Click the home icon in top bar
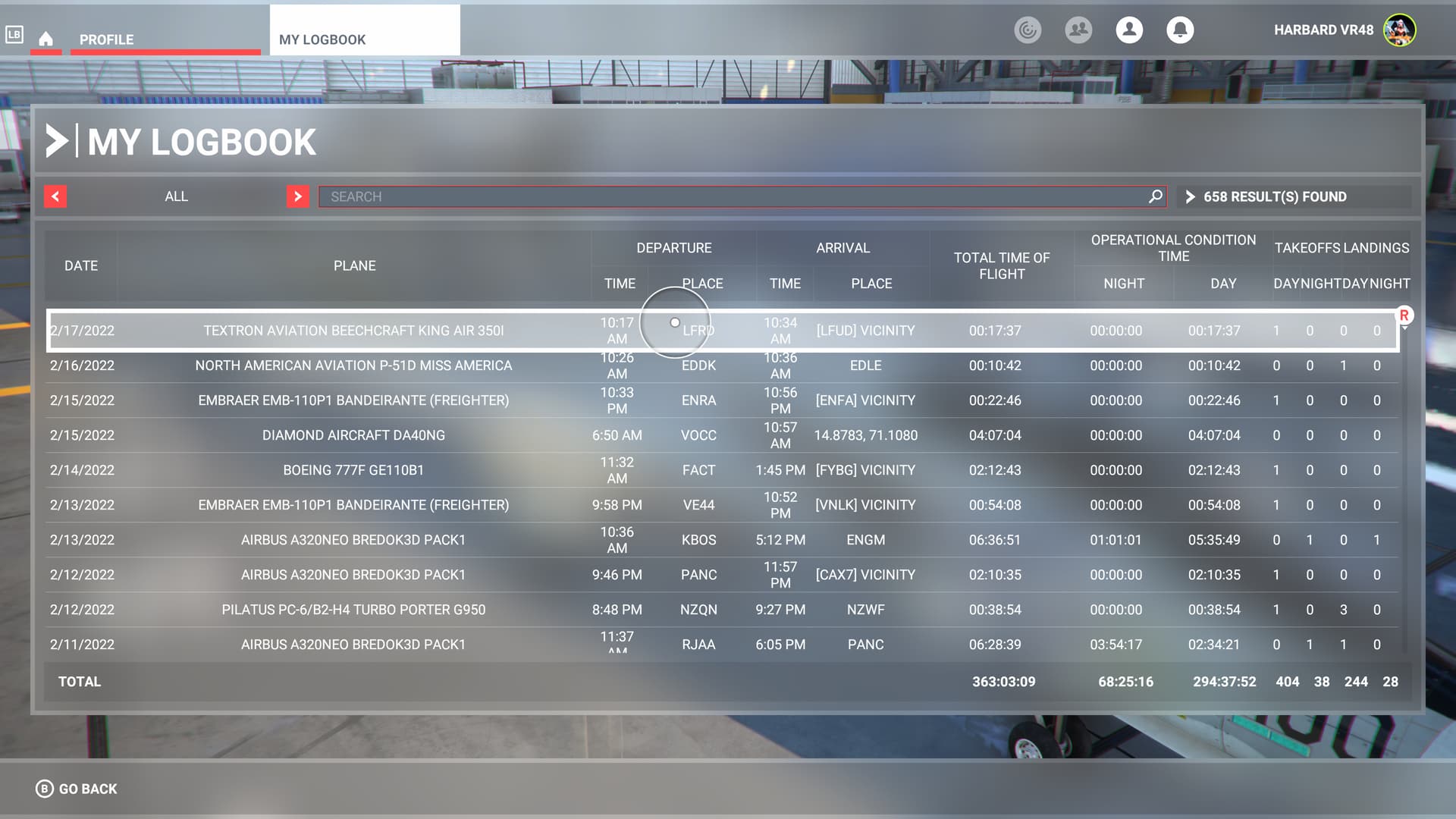Viewport: 1456px width, 819px height. pos(46,39)
